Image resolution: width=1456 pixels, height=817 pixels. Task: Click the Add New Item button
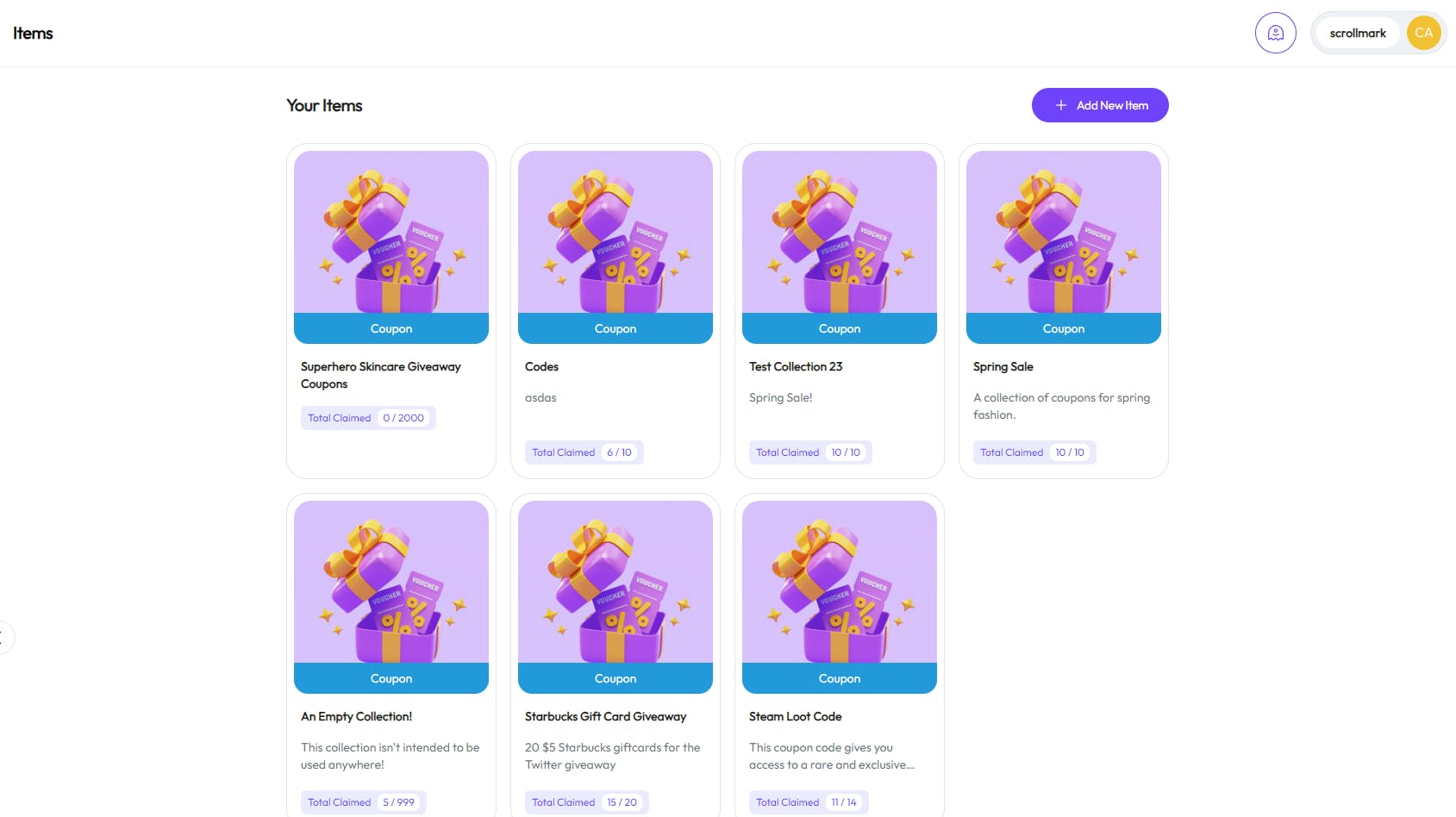point(1100,105)
